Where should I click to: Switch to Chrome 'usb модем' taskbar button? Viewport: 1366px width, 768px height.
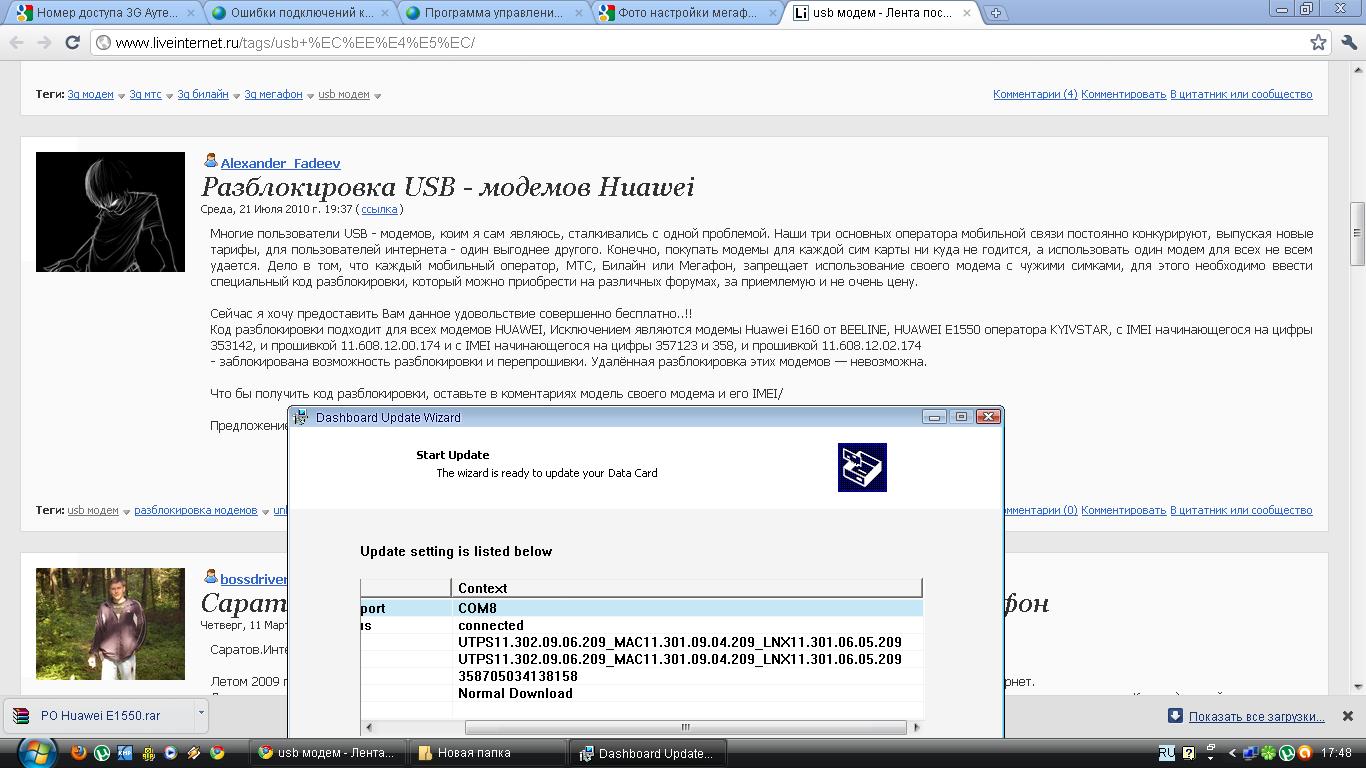[327, 753]
